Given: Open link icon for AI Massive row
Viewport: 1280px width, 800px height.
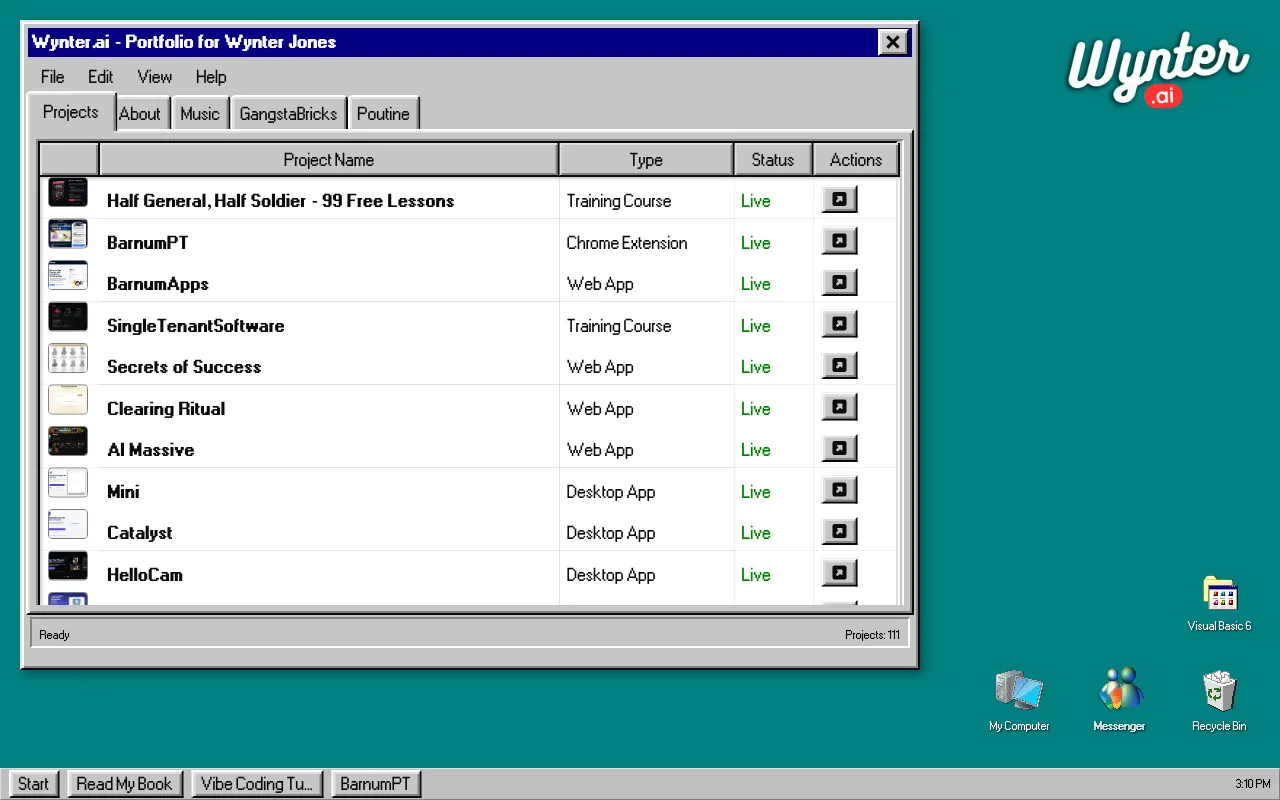Looking at the screenshot, I should (x=839, y=449).
